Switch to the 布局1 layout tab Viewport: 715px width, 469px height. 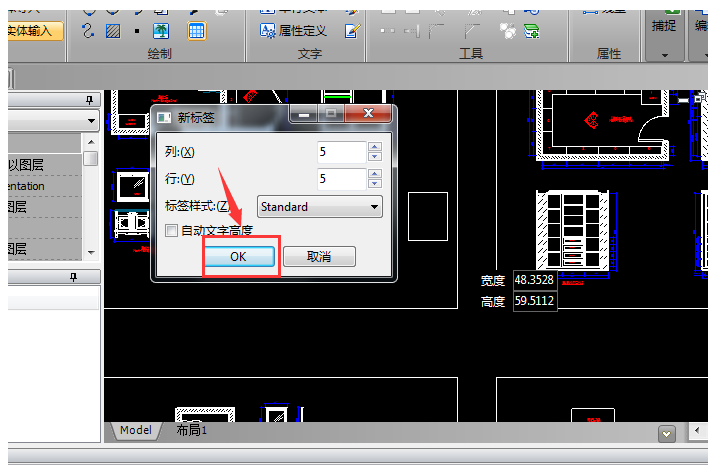(191, 430)
